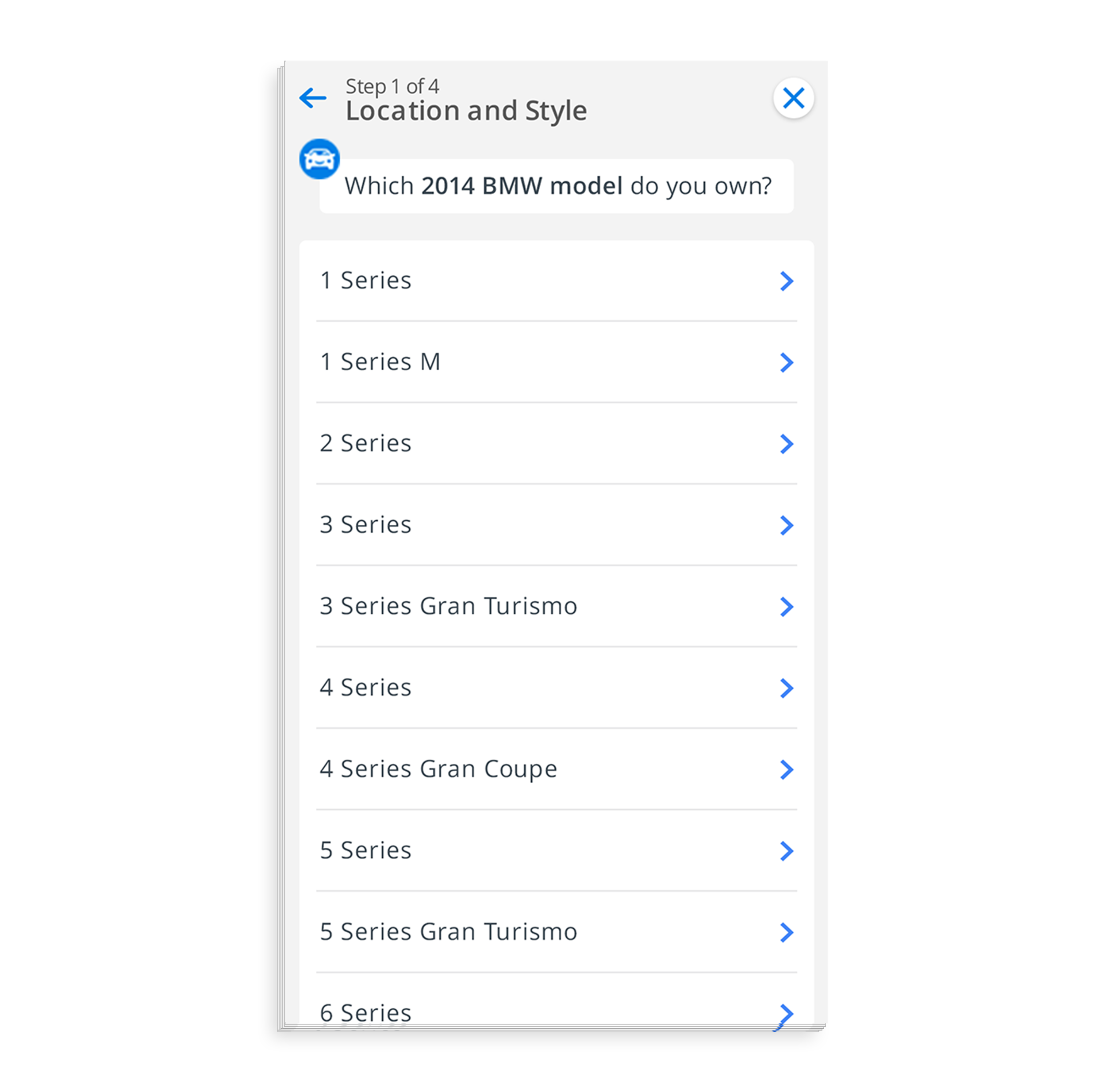The image size is (1106, 1092).
Task: Select the 5 Series Gran Turismo entry
Action: click(x=557, y=931)
